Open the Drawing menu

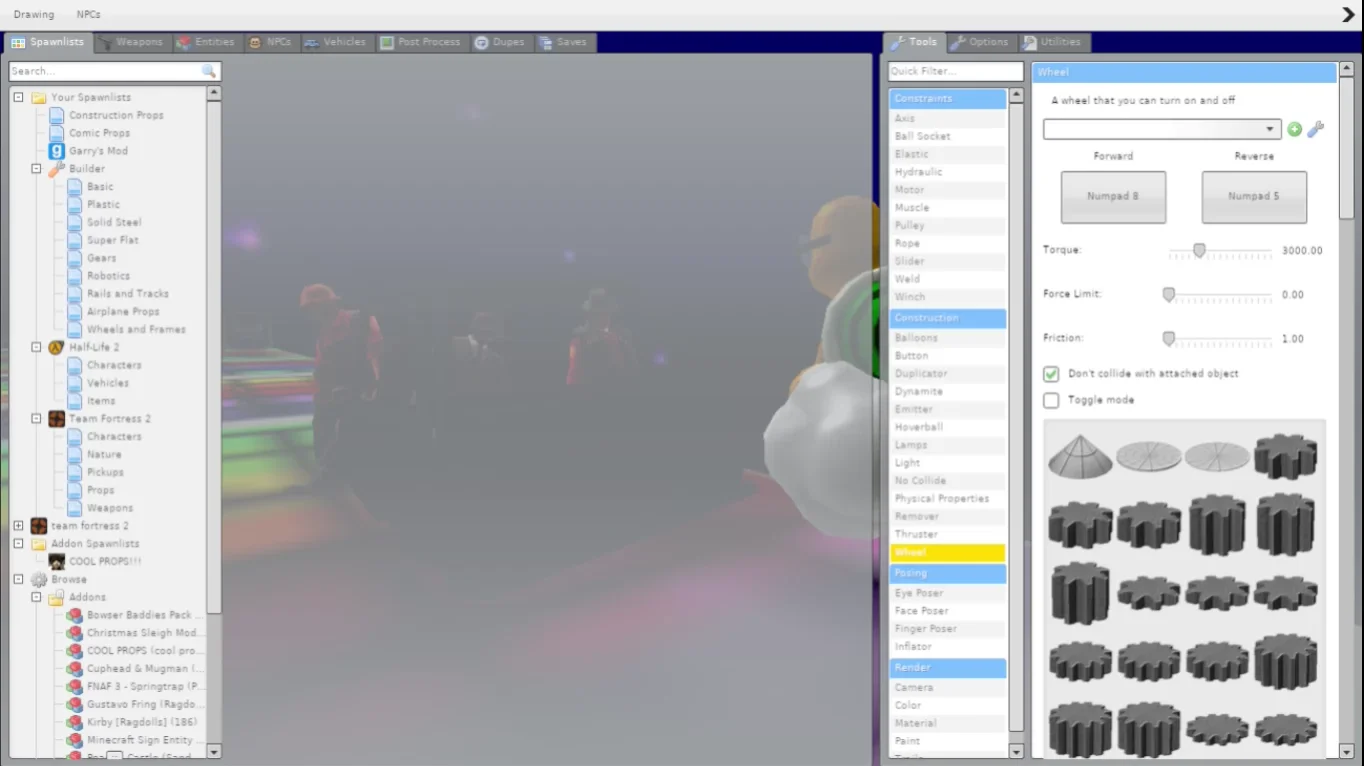pyautogui.click(x=34, y=15)
